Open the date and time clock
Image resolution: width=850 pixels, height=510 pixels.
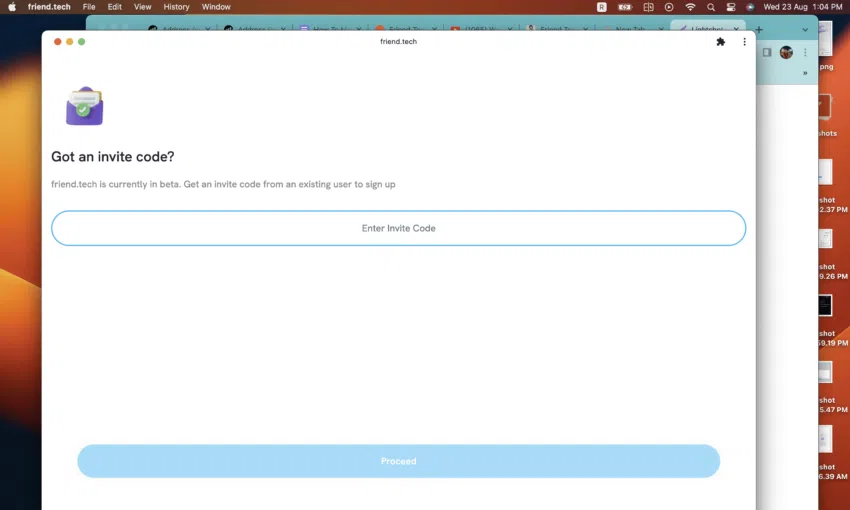tap(803, 7)
